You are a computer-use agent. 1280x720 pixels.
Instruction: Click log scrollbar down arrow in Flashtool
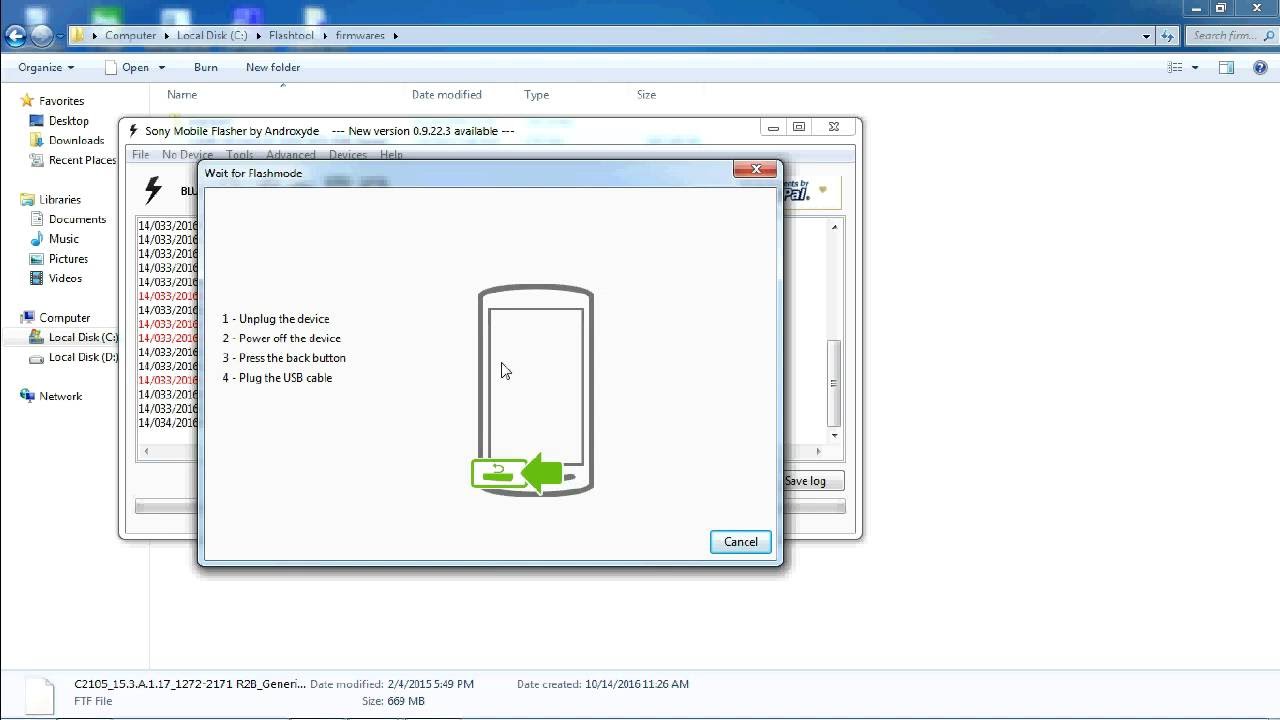pos(834,435)
